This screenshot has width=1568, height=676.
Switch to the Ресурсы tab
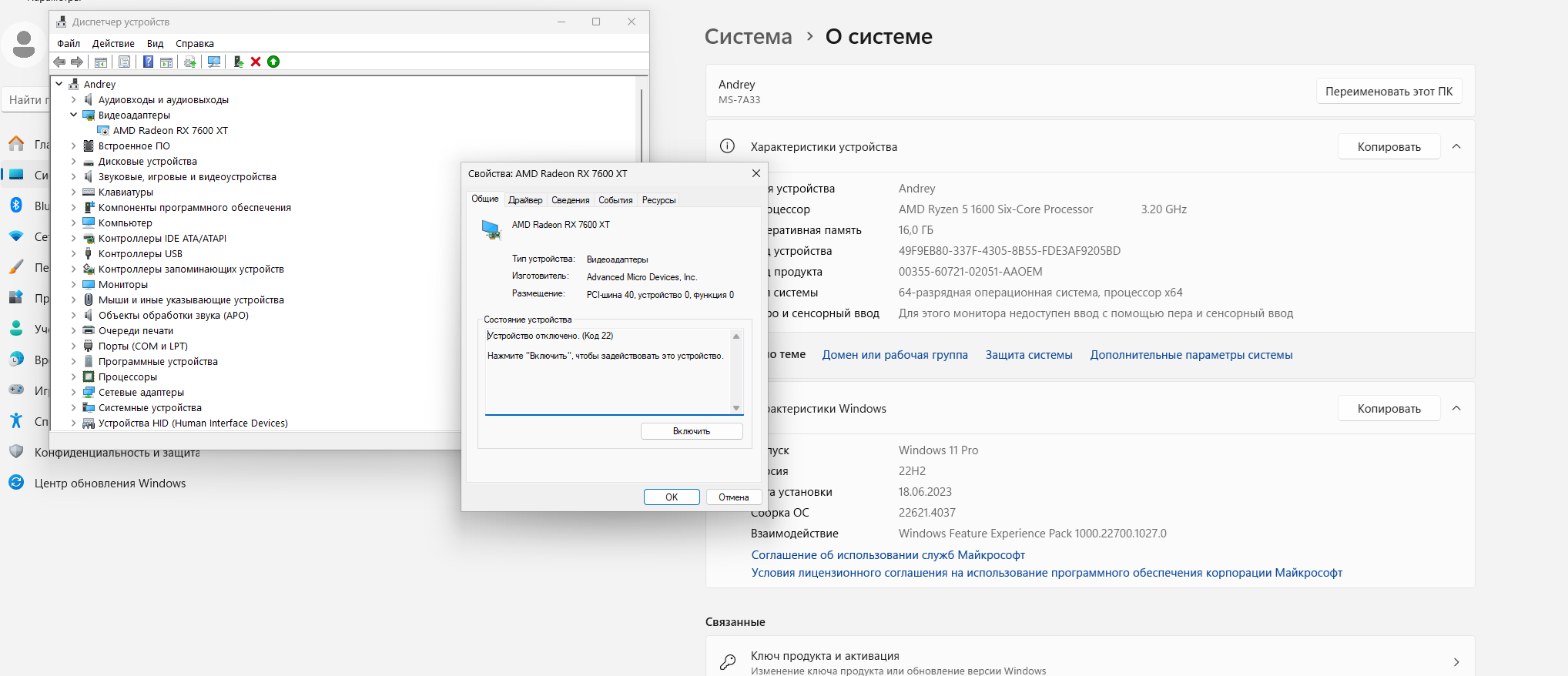pyautogui.click(x=659, y=200)
